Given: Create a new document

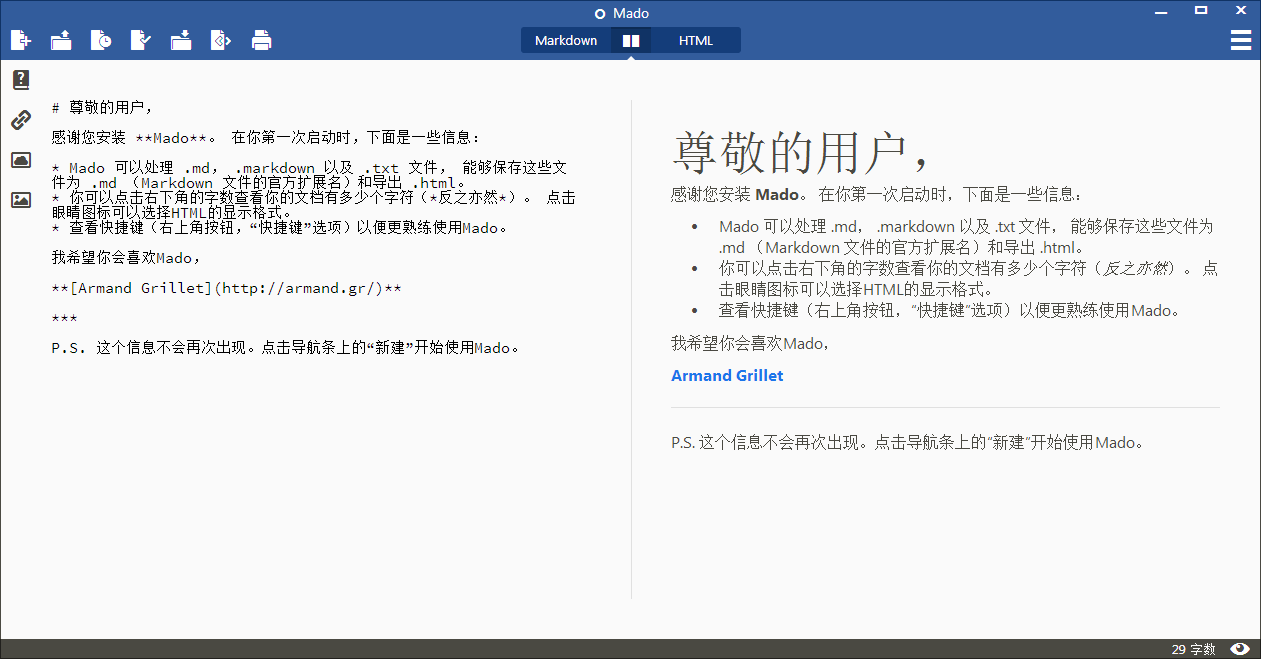Looking at the screenshot, I should point(20,40).
